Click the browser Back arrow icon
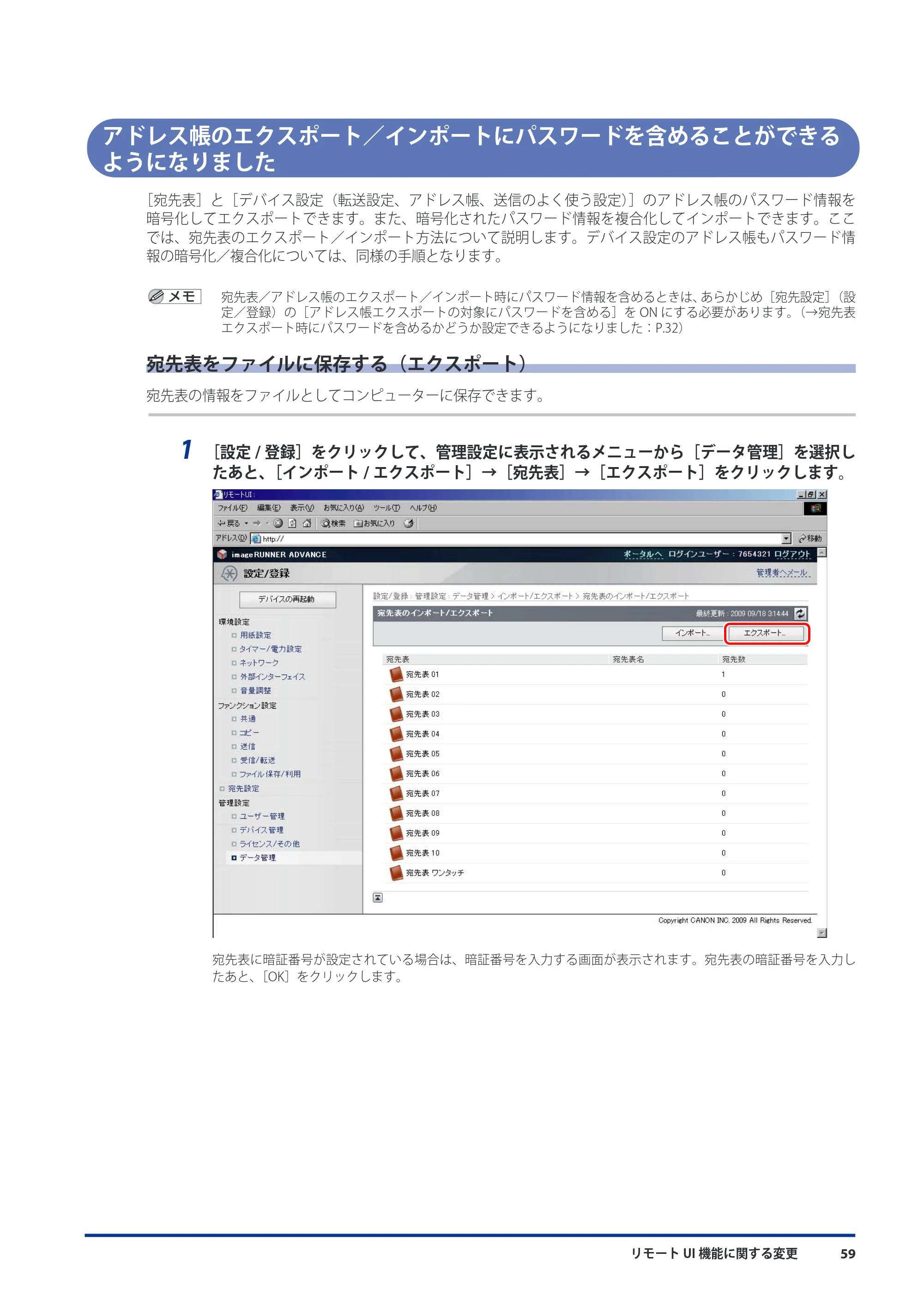Screen dimensions: 924x1307 pyautogui.click(x=222, y=523)
